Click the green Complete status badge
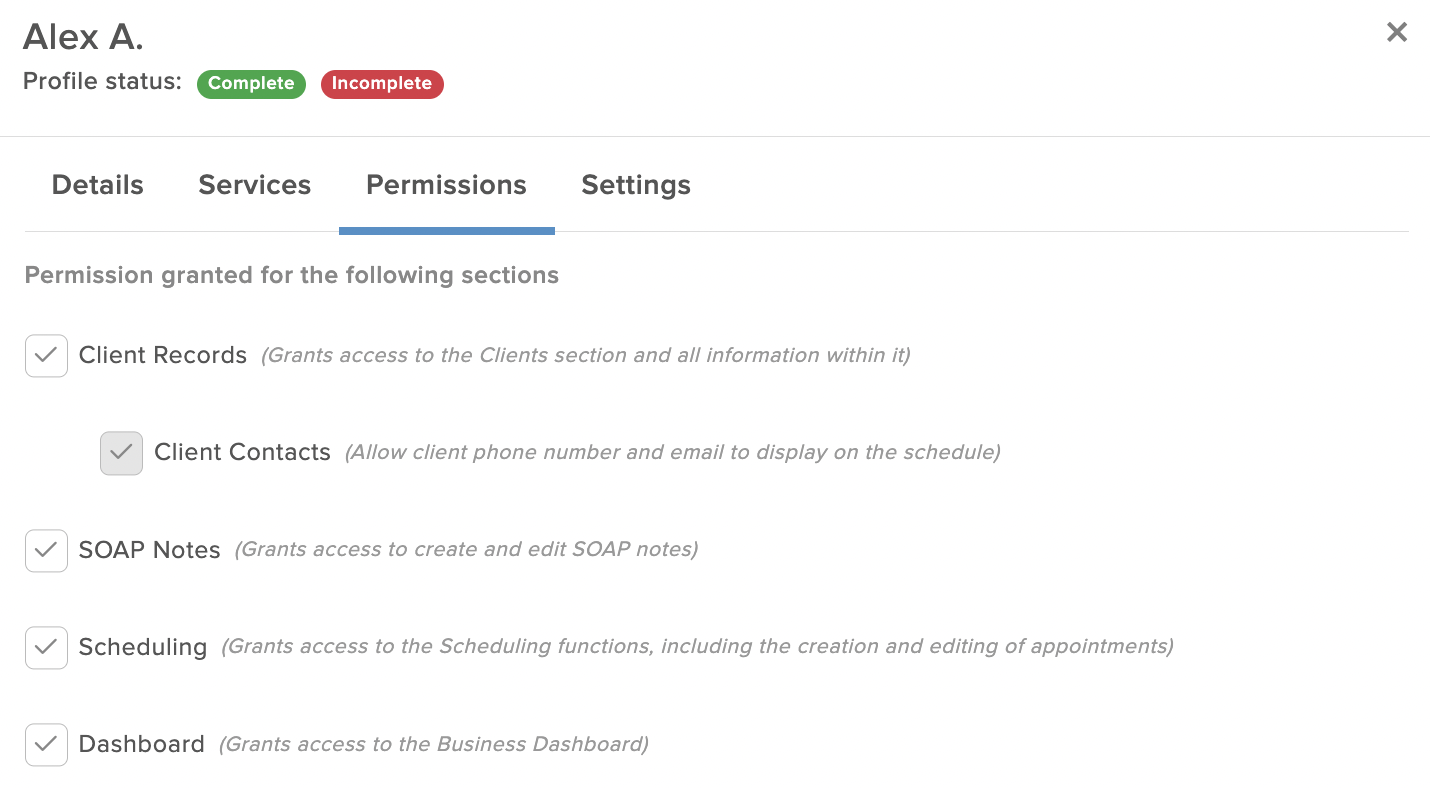The image size is (1430, 788). point(251,84)
